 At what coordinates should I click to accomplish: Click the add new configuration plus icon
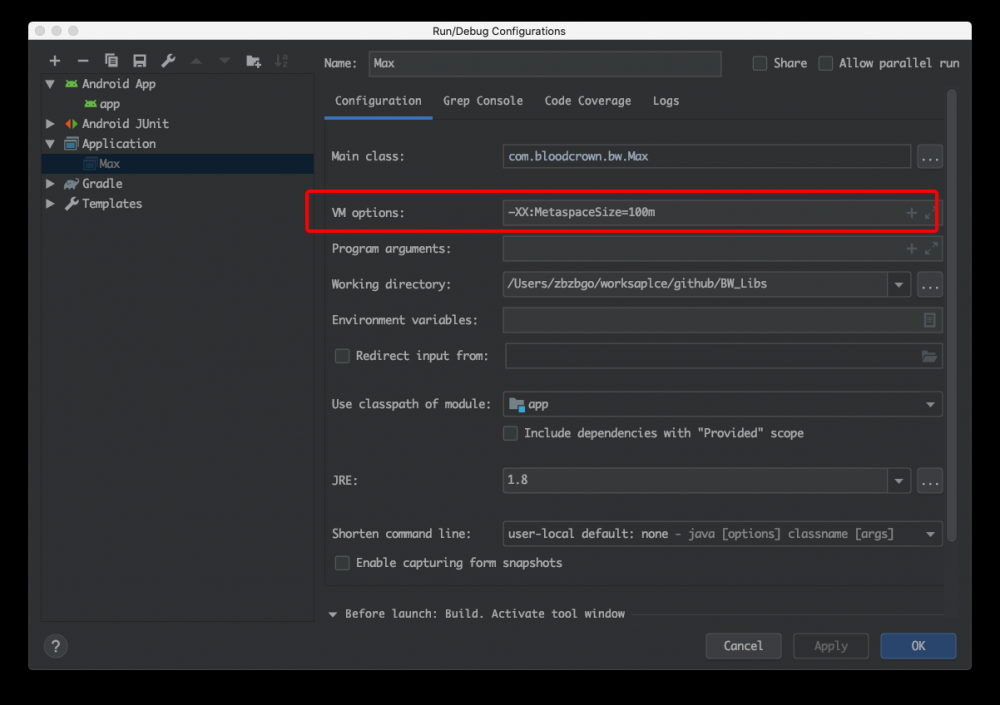55,61
